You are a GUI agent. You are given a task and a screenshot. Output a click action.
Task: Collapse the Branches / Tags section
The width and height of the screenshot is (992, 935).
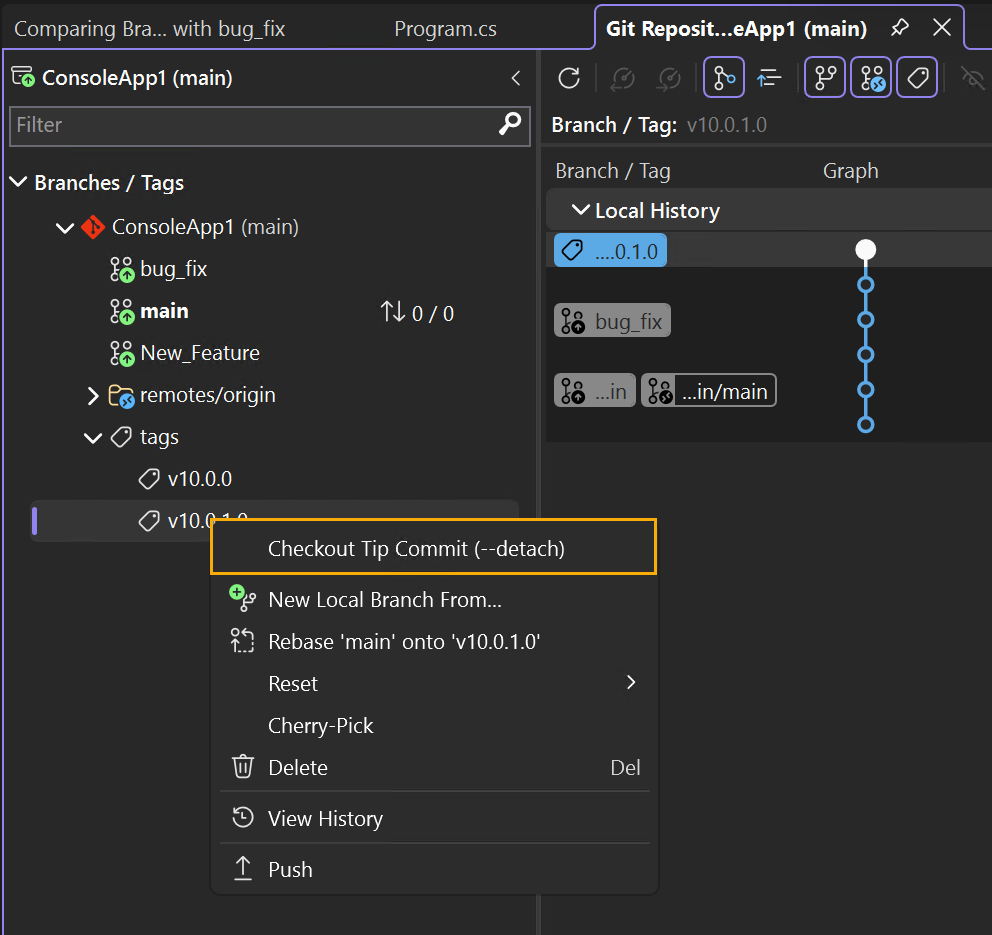(x=18, y=183)
